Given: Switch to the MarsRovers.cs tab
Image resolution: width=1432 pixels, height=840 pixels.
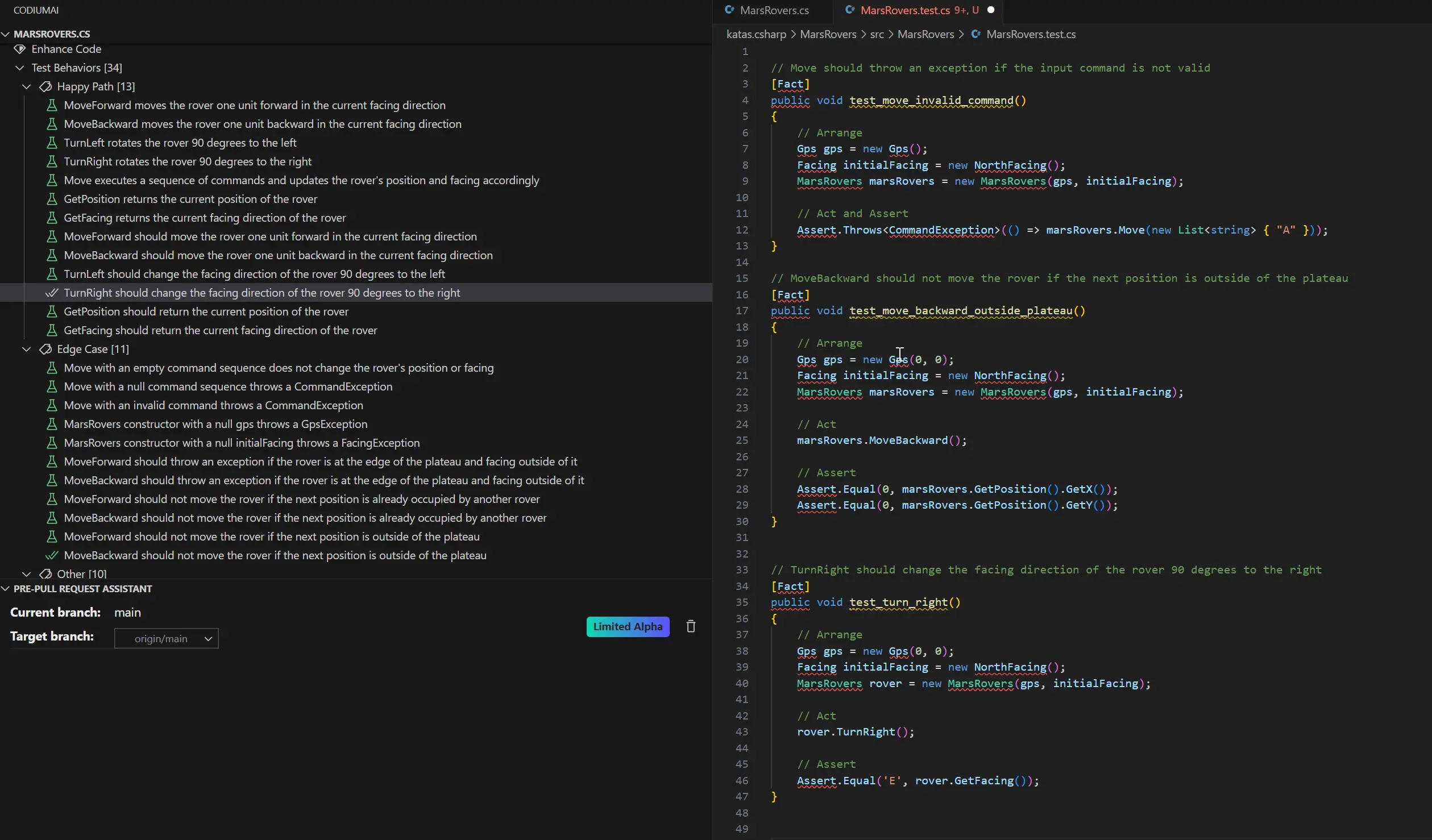Looking at the screenshot, I should 774,10.
